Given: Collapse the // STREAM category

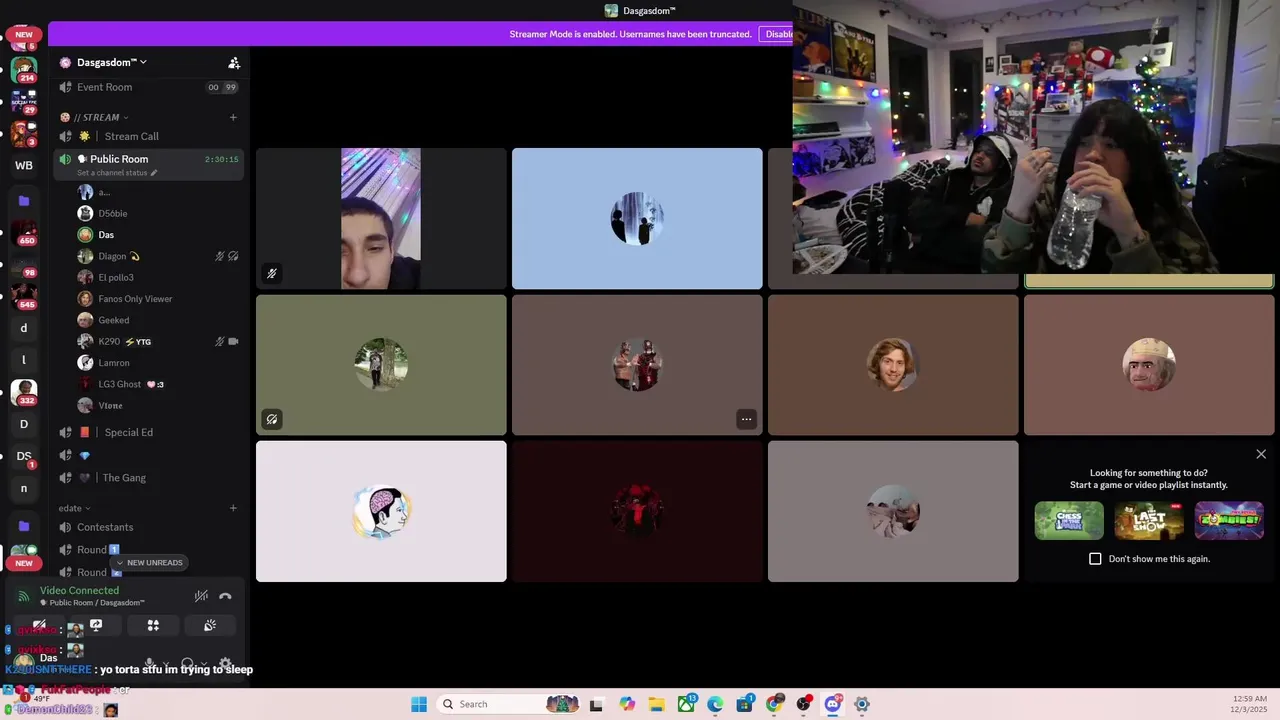Looking at the screenshot, I should (96, 117).
